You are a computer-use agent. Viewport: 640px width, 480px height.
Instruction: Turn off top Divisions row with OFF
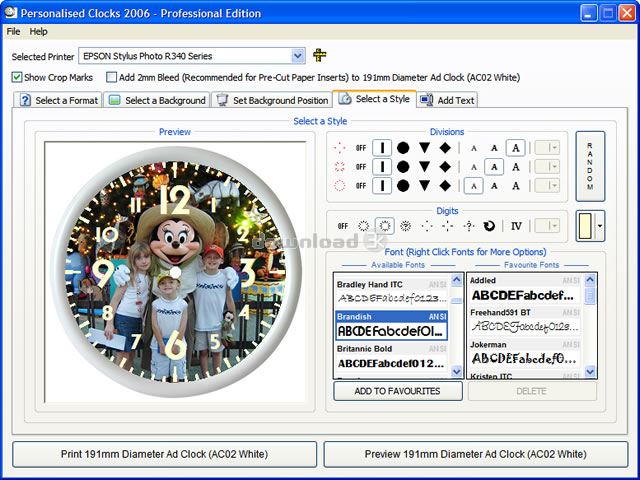361,148
